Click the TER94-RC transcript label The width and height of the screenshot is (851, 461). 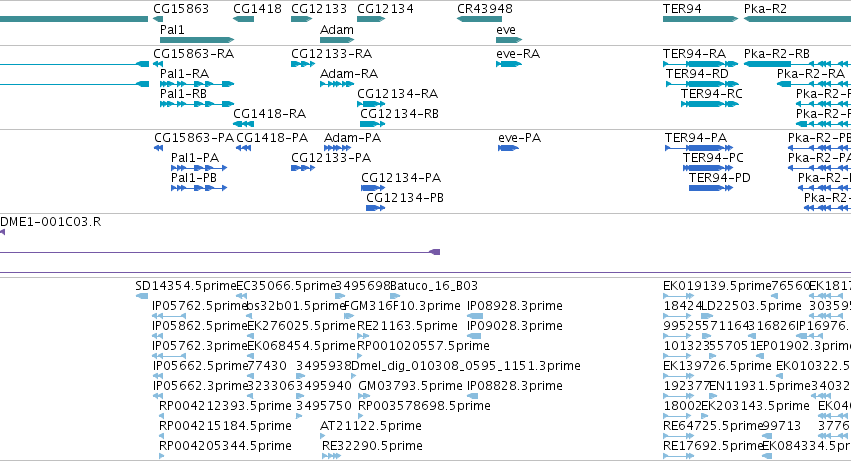pos(712,94)
